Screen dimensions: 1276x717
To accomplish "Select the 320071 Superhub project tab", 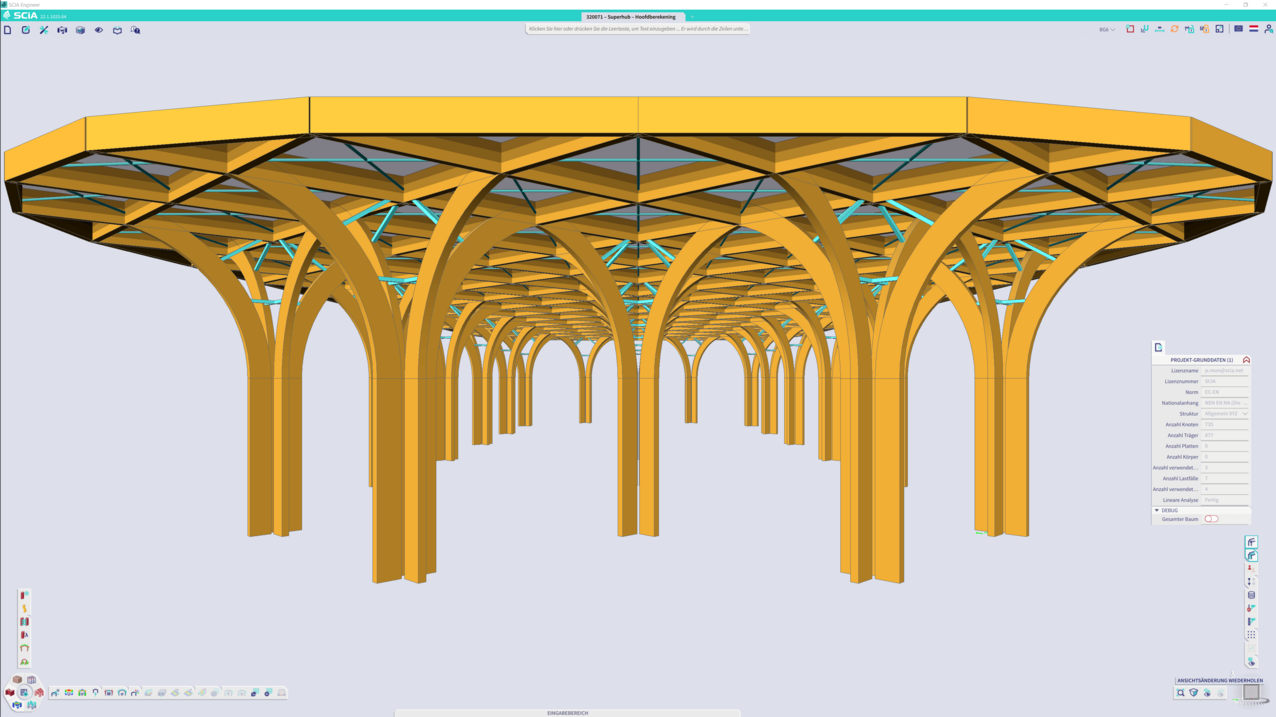I will [631, 17].
